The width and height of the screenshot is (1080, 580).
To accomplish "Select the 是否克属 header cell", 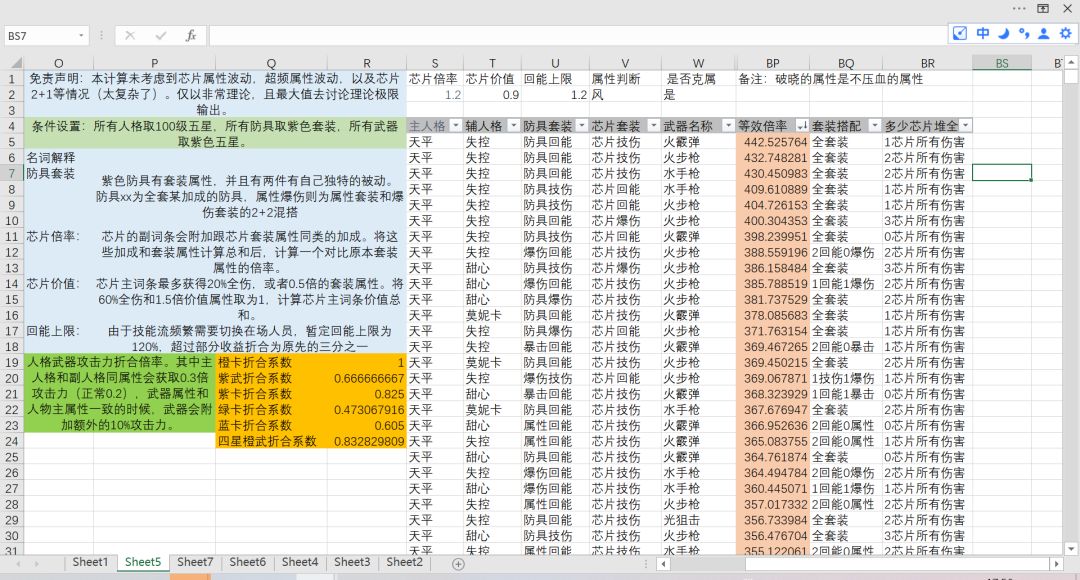I will 698,79.
